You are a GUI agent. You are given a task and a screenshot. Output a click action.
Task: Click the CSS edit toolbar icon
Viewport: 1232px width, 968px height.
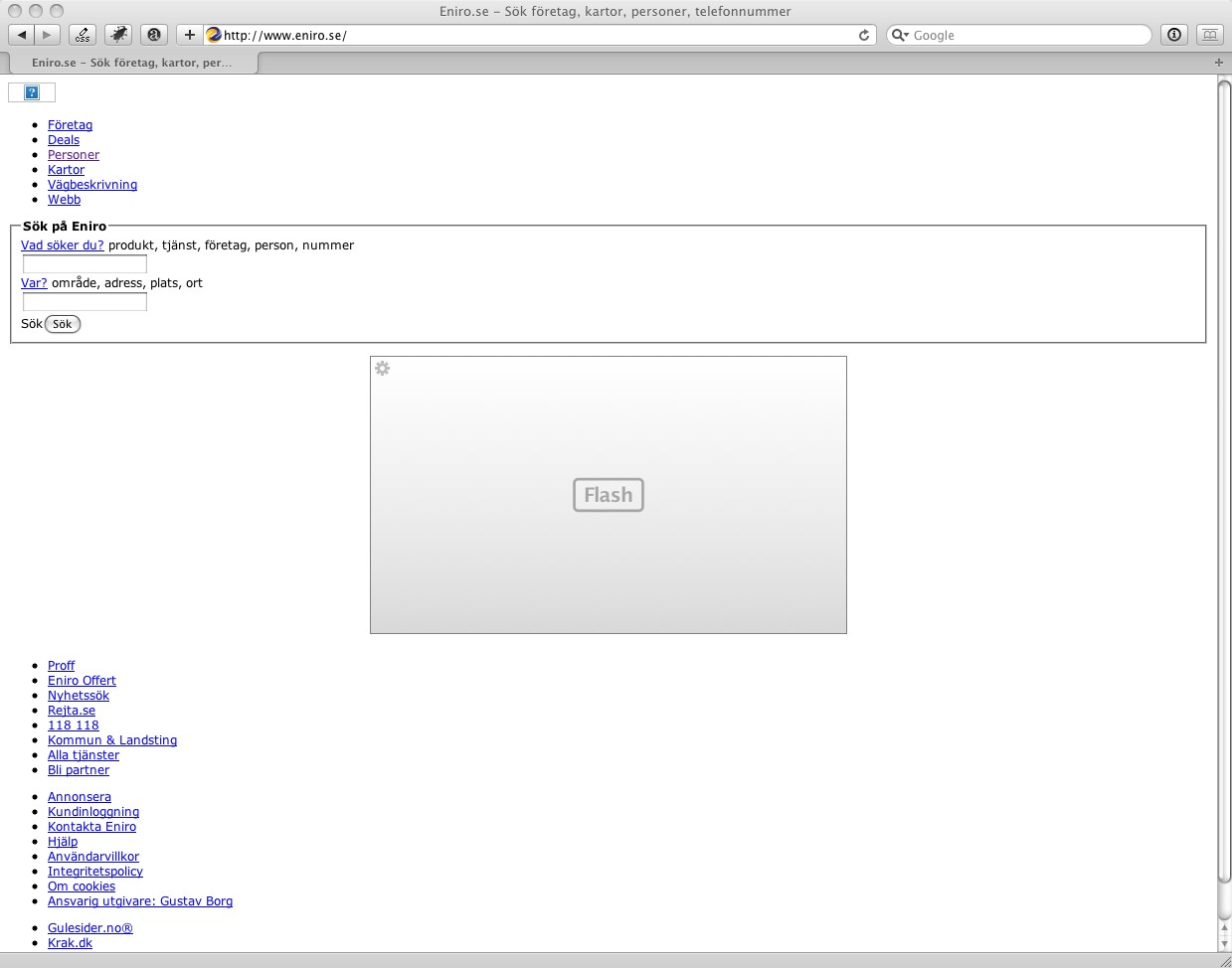tap(83, 35)
